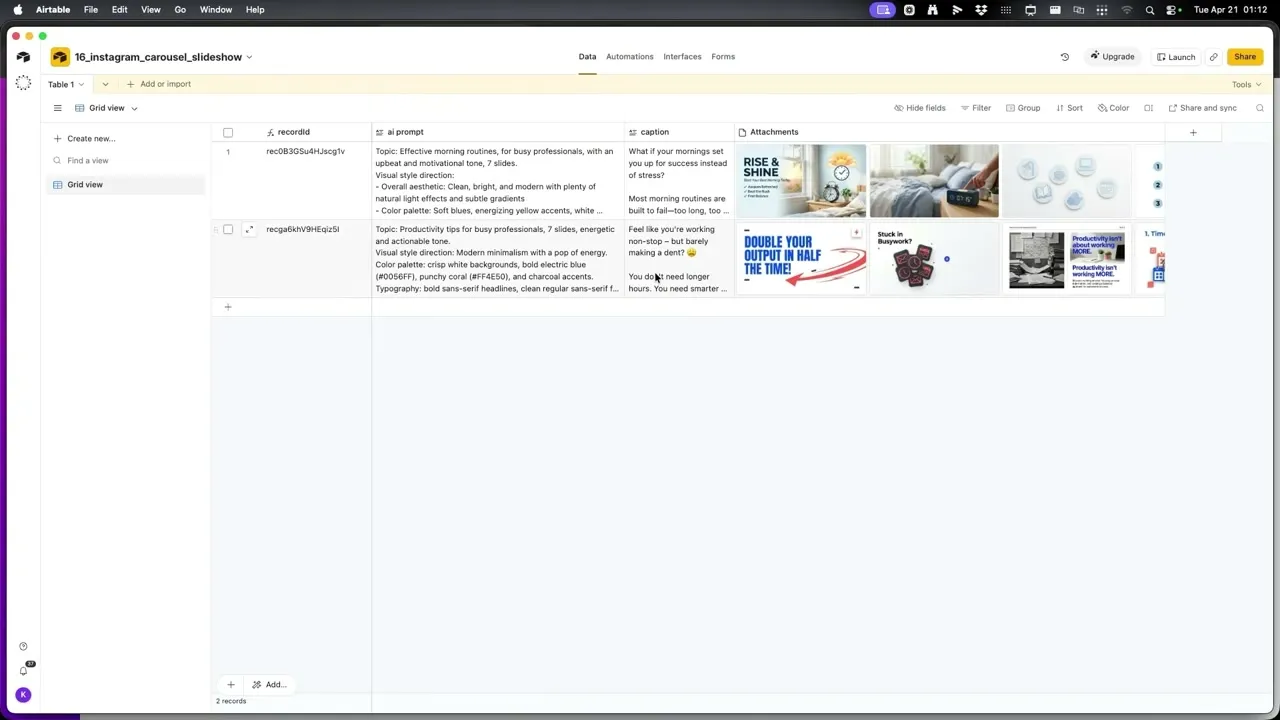Open the Rise & Shine attachment thumbnail

[x=801, y=181]
